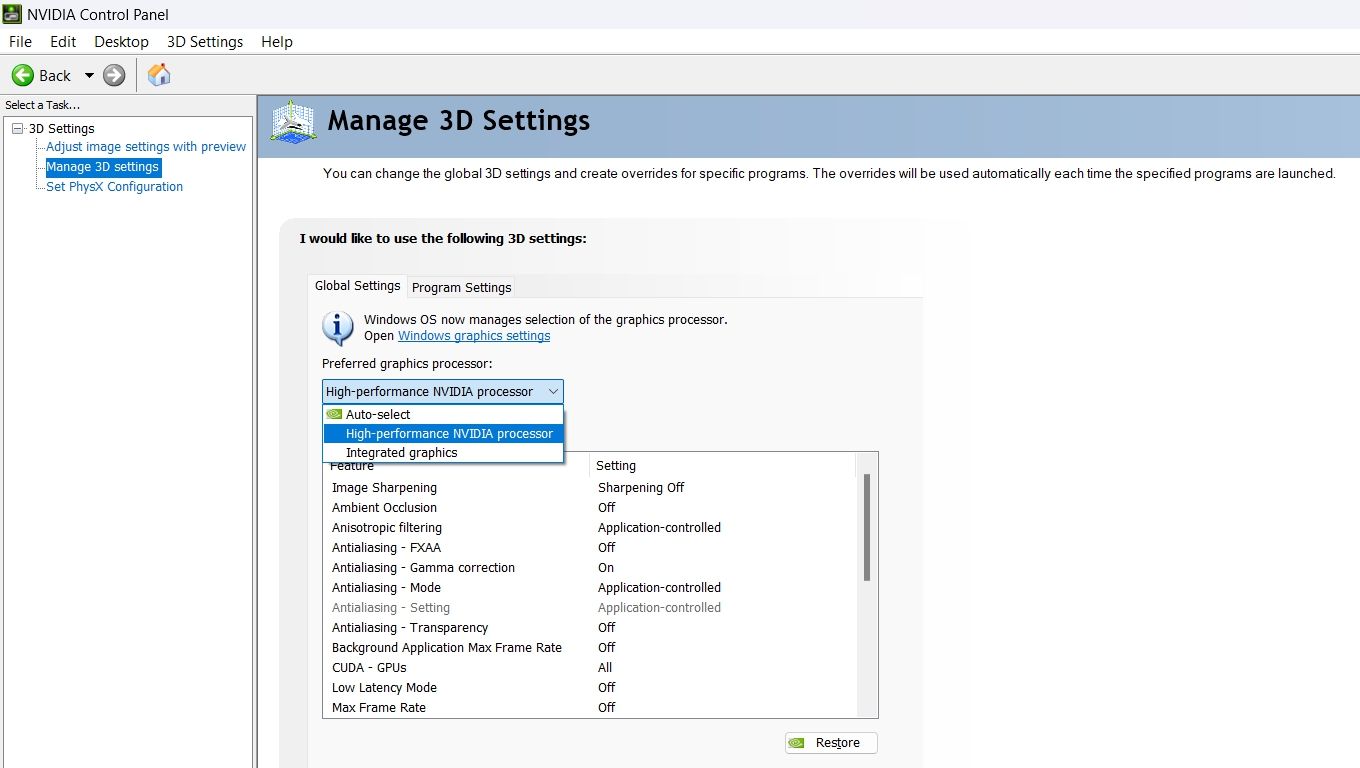Select the CUDA - GPUs row
1360x768 pixels.
[x=590, y=668]
